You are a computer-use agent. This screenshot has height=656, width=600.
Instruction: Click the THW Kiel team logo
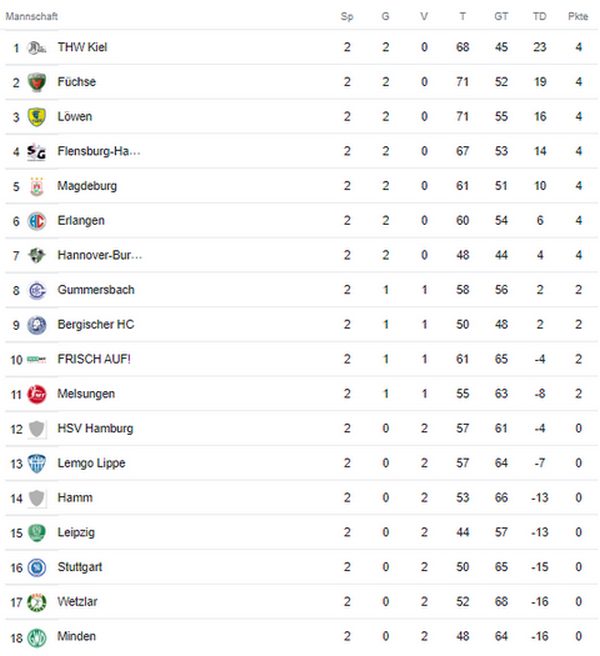coord(36,47)
